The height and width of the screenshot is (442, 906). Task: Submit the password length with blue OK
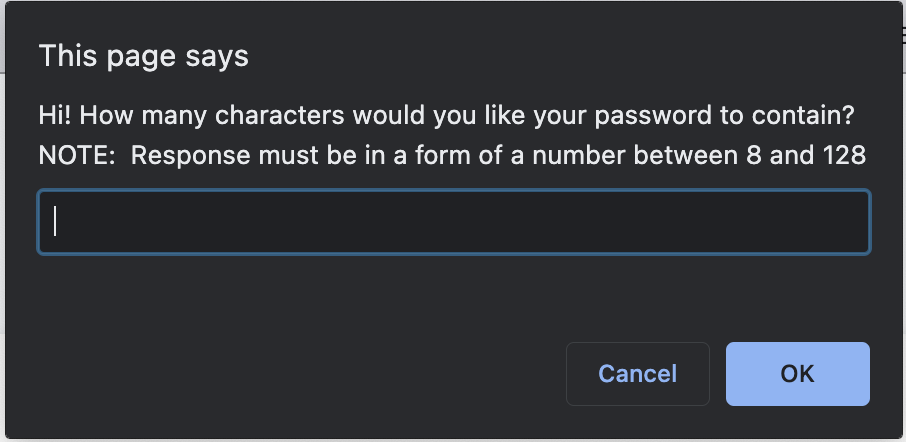click(x=797, y=374)
